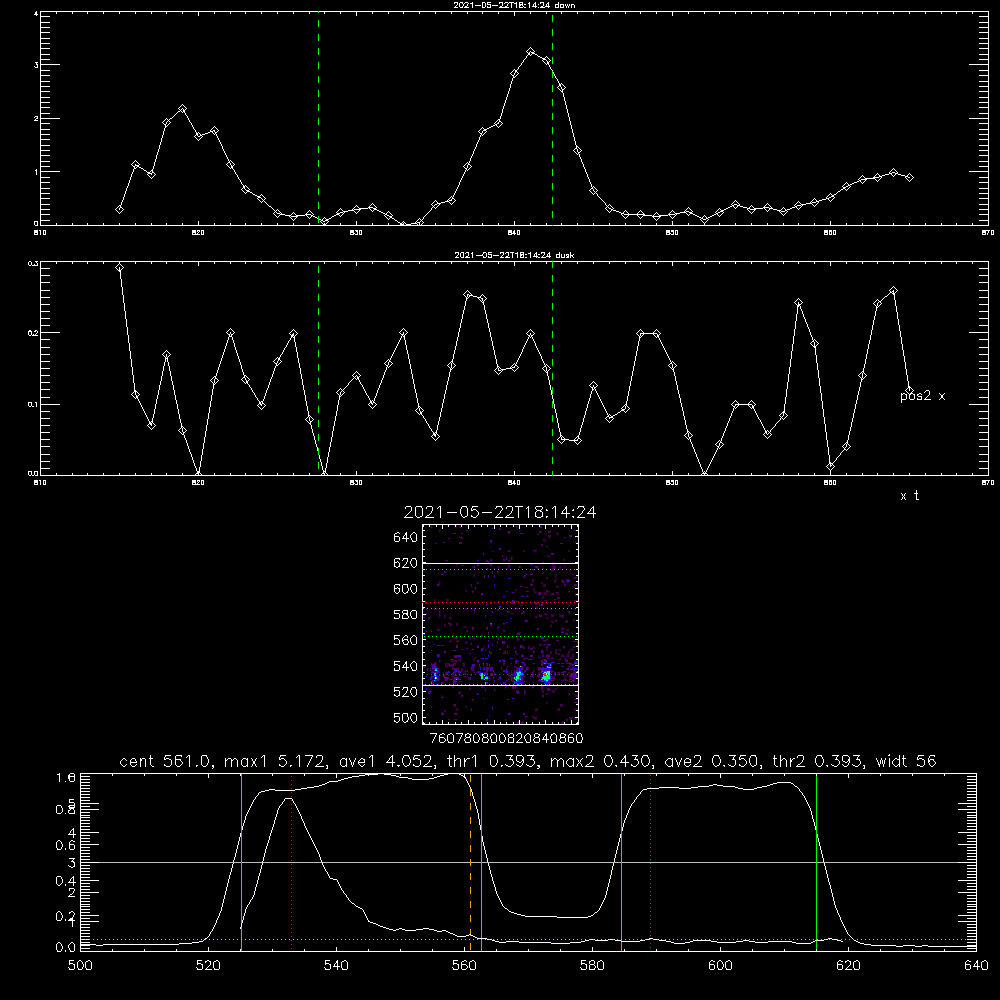Screen dimensions: 1000x1000
Task: Click the highest peak diamond marker in dawn plot
Action: 531,52
